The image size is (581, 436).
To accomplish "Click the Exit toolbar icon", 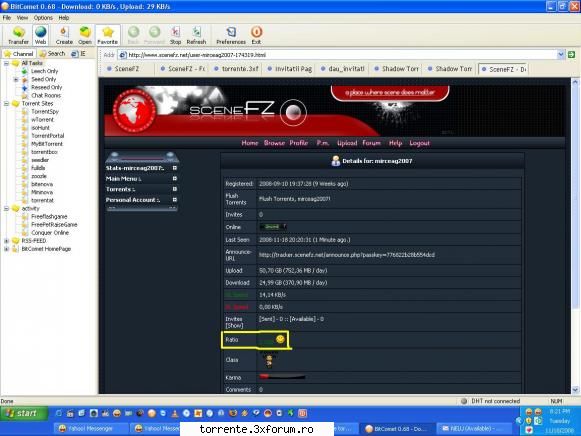I will click(256, 35).
